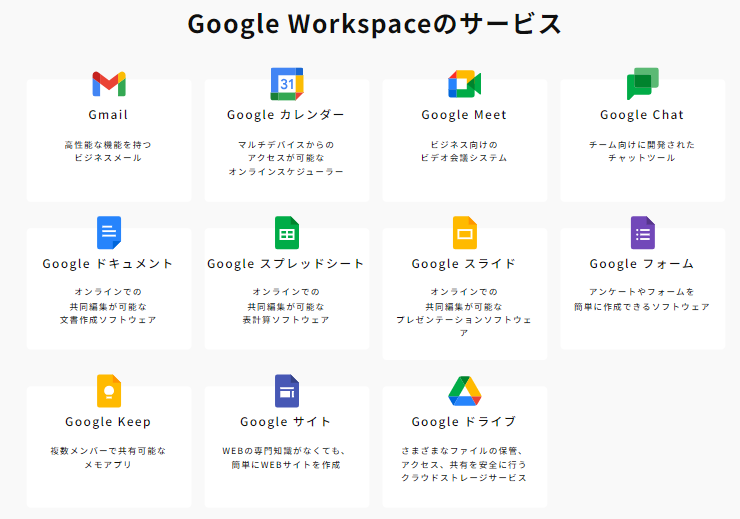
Task: Click the Google Meet camera icon
Action: pyautogui.click(x=464, y=84)
